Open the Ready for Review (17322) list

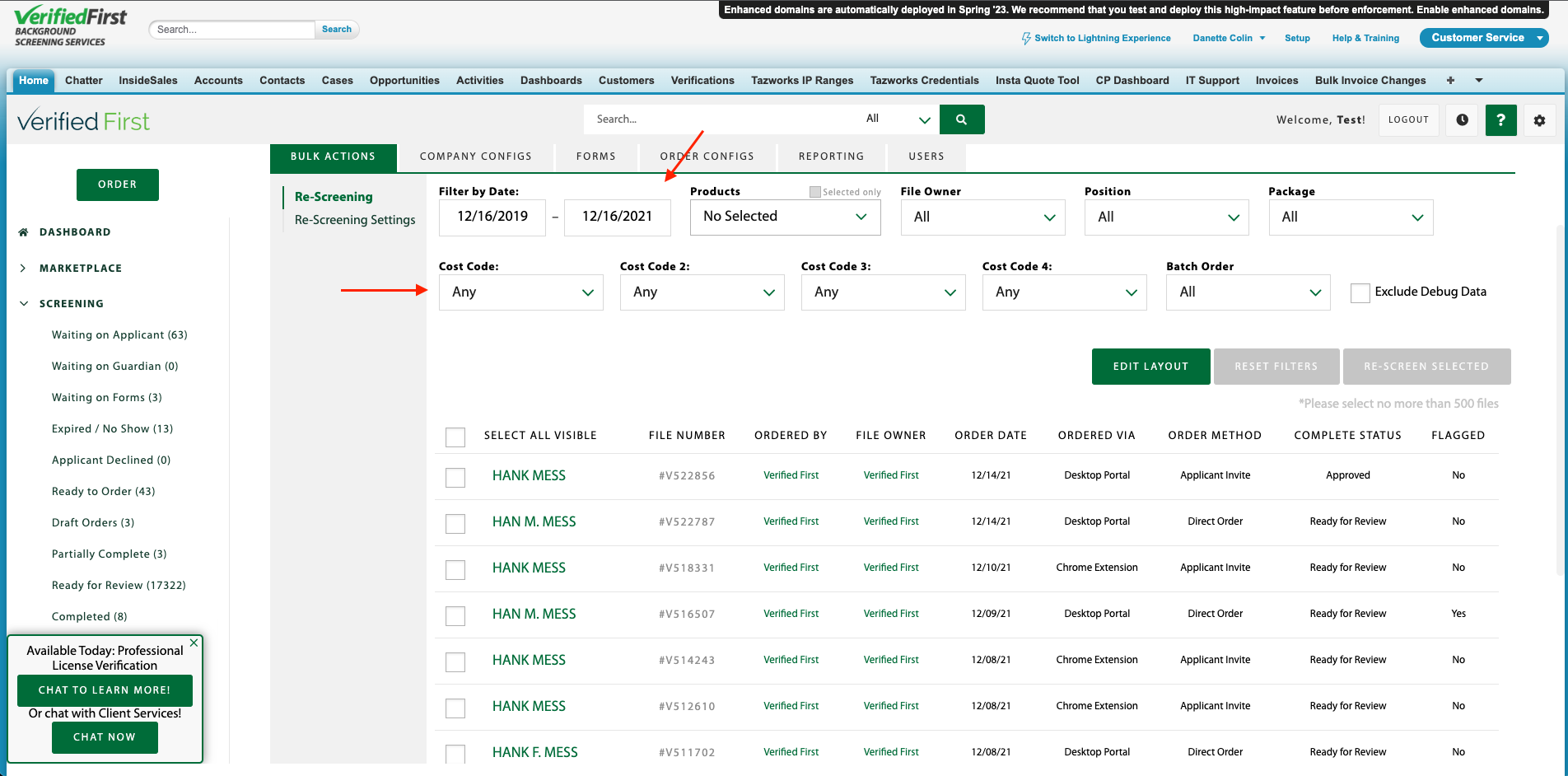(x=119, y=586)
